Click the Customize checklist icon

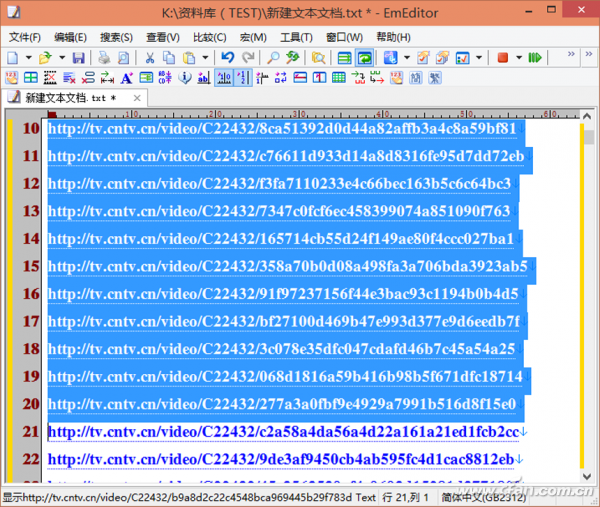pyautogui.click(x=462, y=58)
